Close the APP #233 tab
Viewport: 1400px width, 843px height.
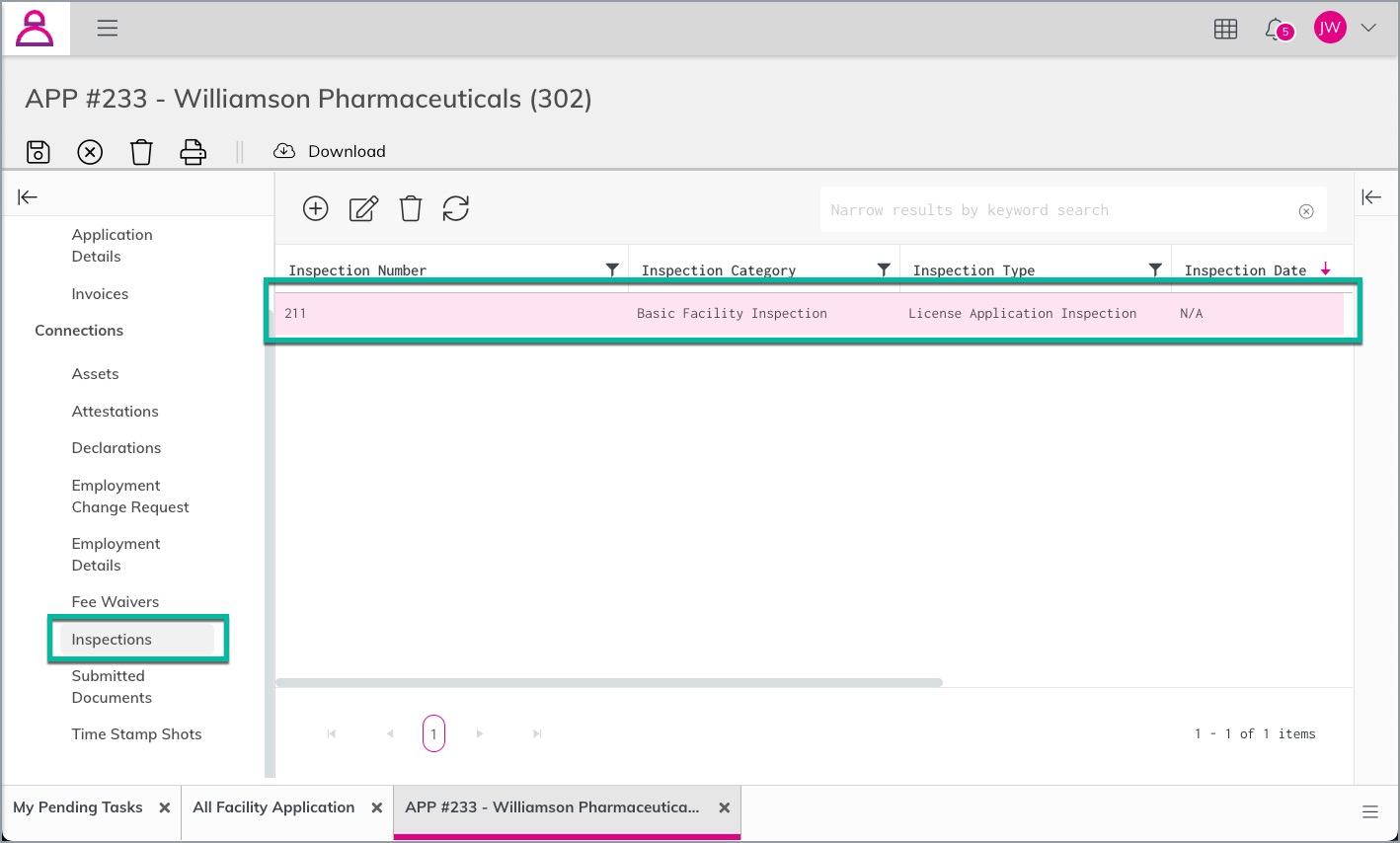coord(725,807)
